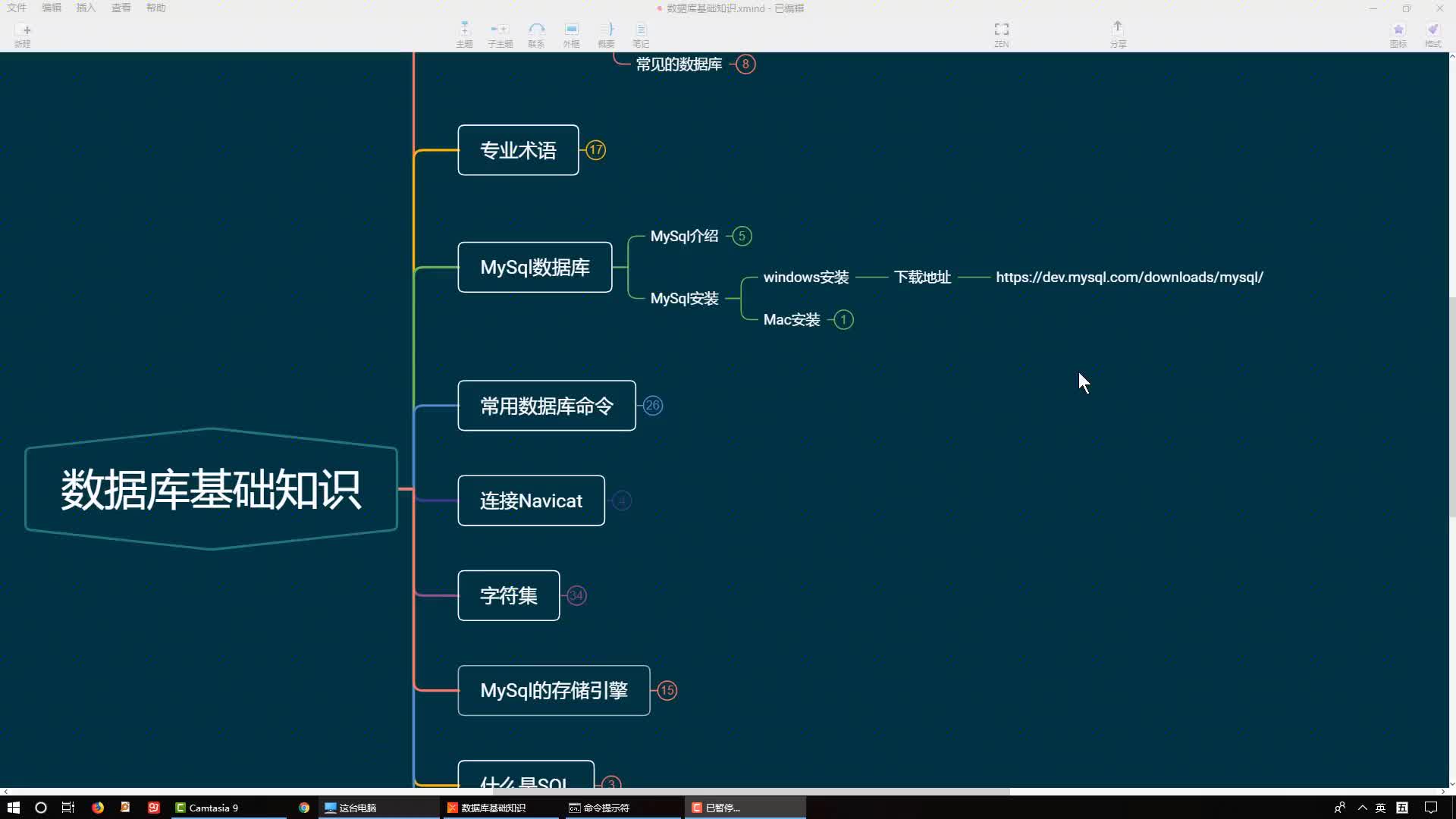Open the 图标 (icons) panel
The width and height of the screenshot is (1456, 819).
(x=1398, y=35)
